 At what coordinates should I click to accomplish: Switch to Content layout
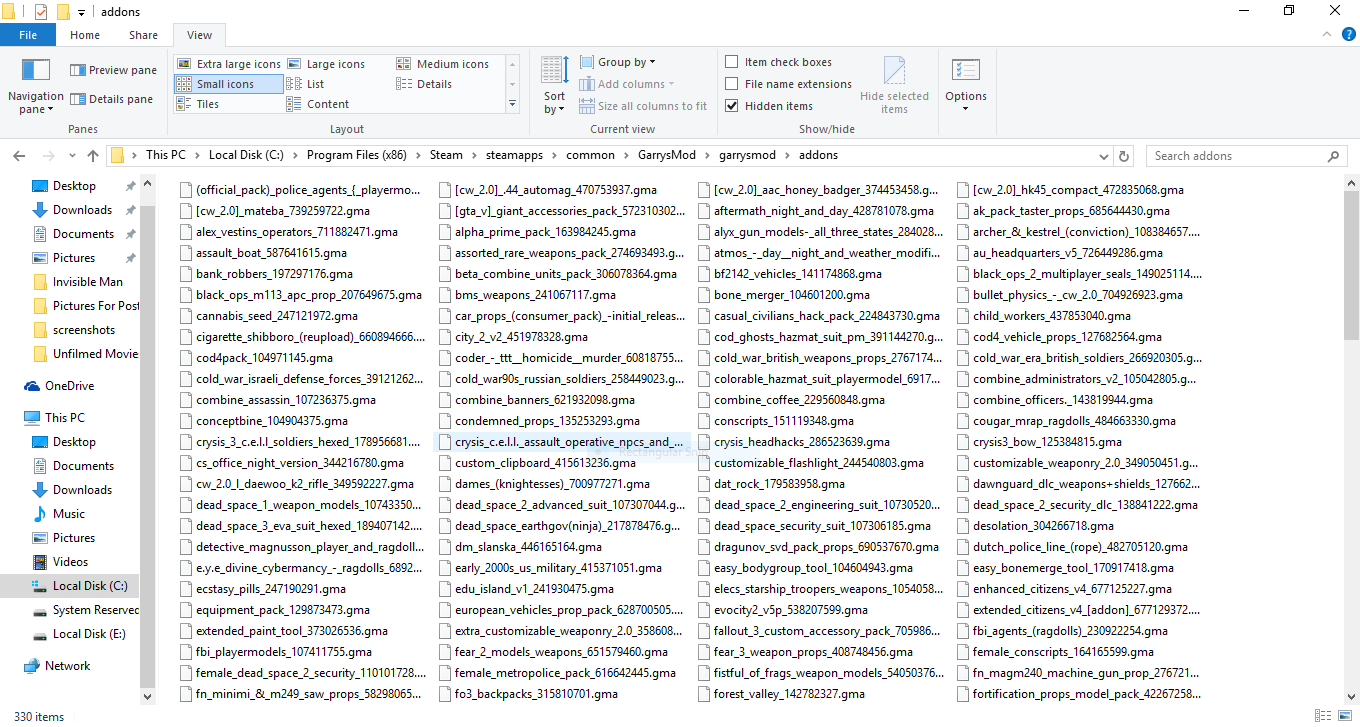pyautogui.click(x=318, y=104)
